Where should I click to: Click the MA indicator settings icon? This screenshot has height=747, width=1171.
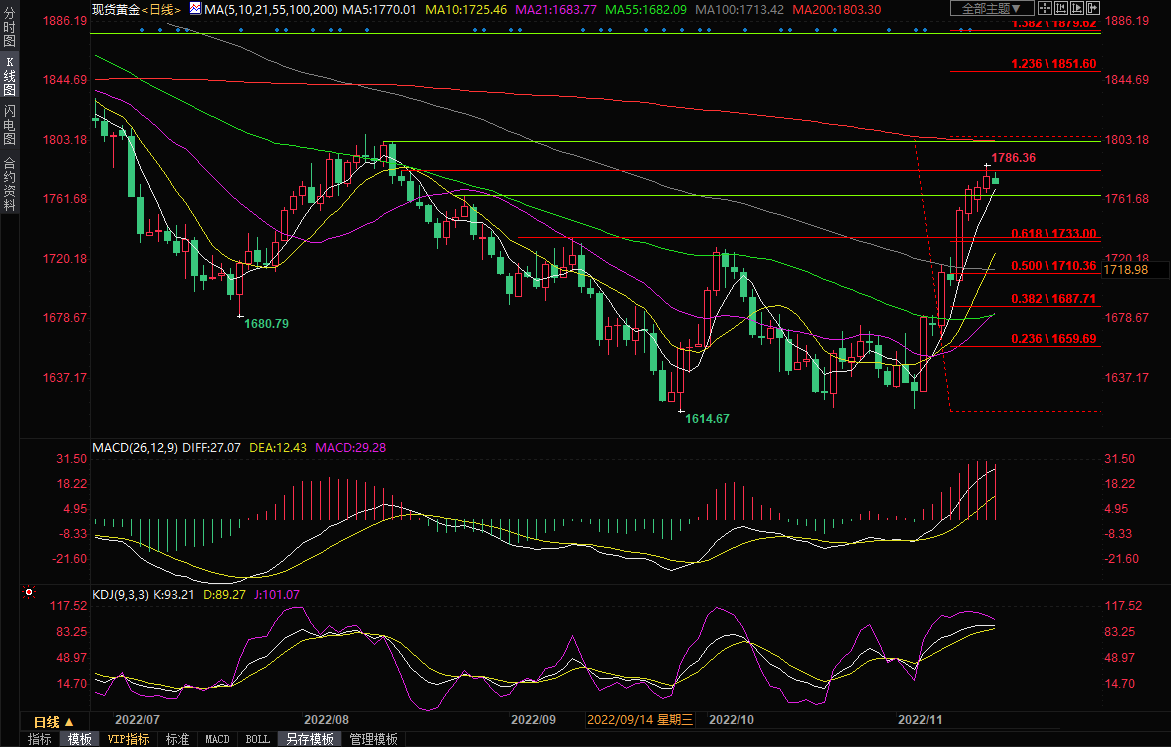pyautogui.click(x=197, y=9)
